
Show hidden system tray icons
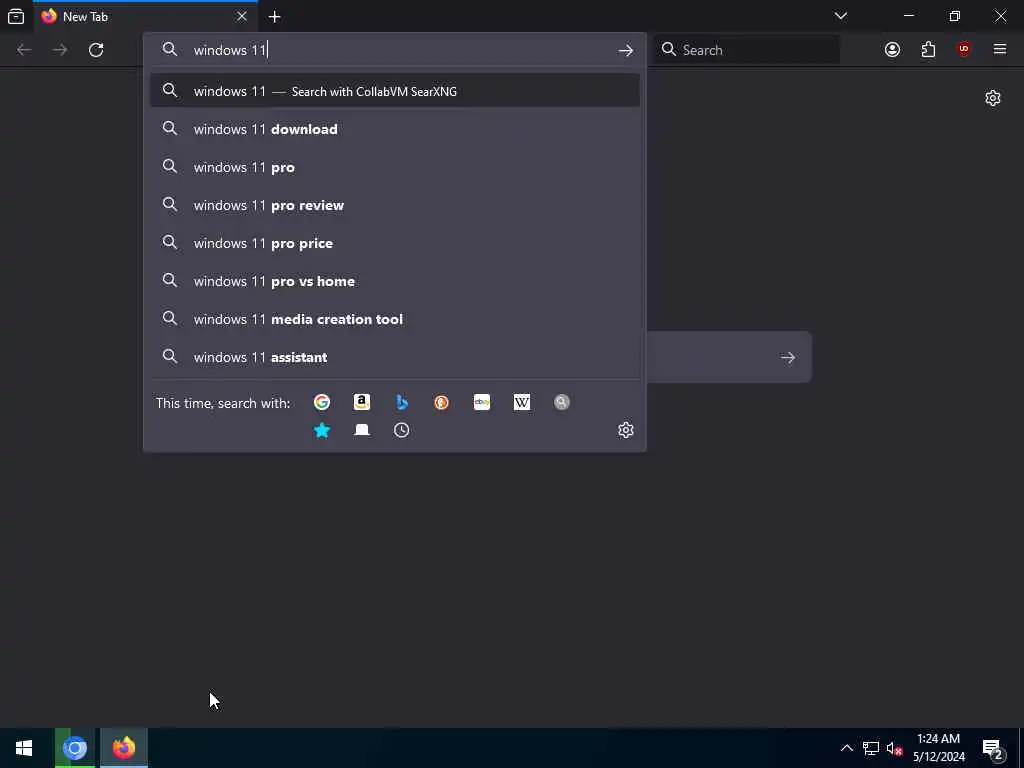click(x=846, y=748)
